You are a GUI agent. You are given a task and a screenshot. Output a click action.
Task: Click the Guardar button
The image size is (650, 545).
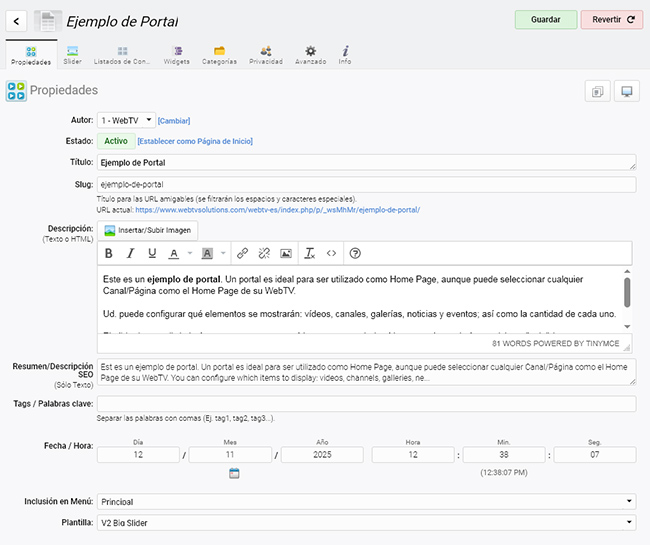546,19
